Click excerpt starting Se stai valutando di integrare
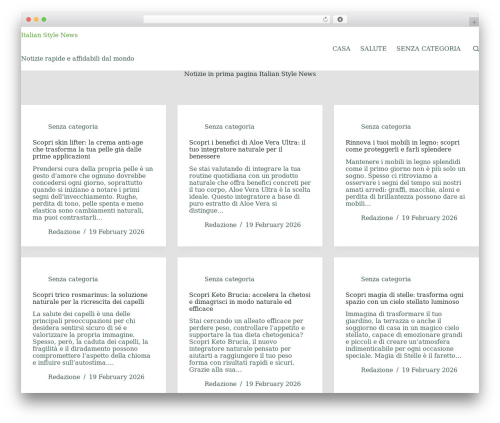 pyautogui.click(x=250, y=190)
